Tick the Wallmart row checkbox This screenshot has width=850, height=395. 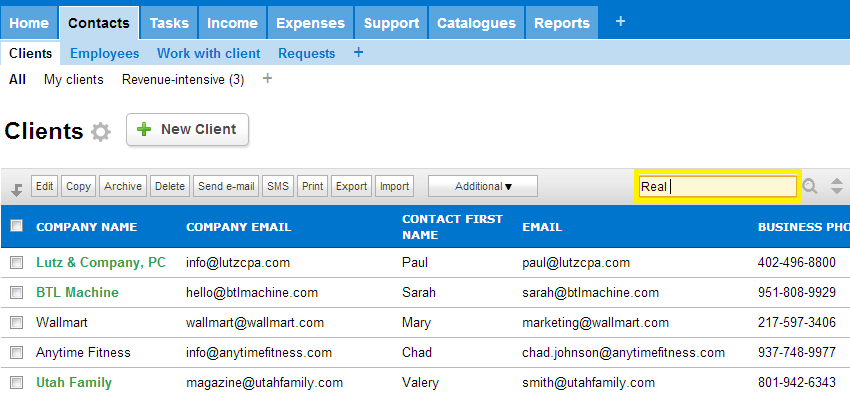pyautogui.click(x=17, y=323)
